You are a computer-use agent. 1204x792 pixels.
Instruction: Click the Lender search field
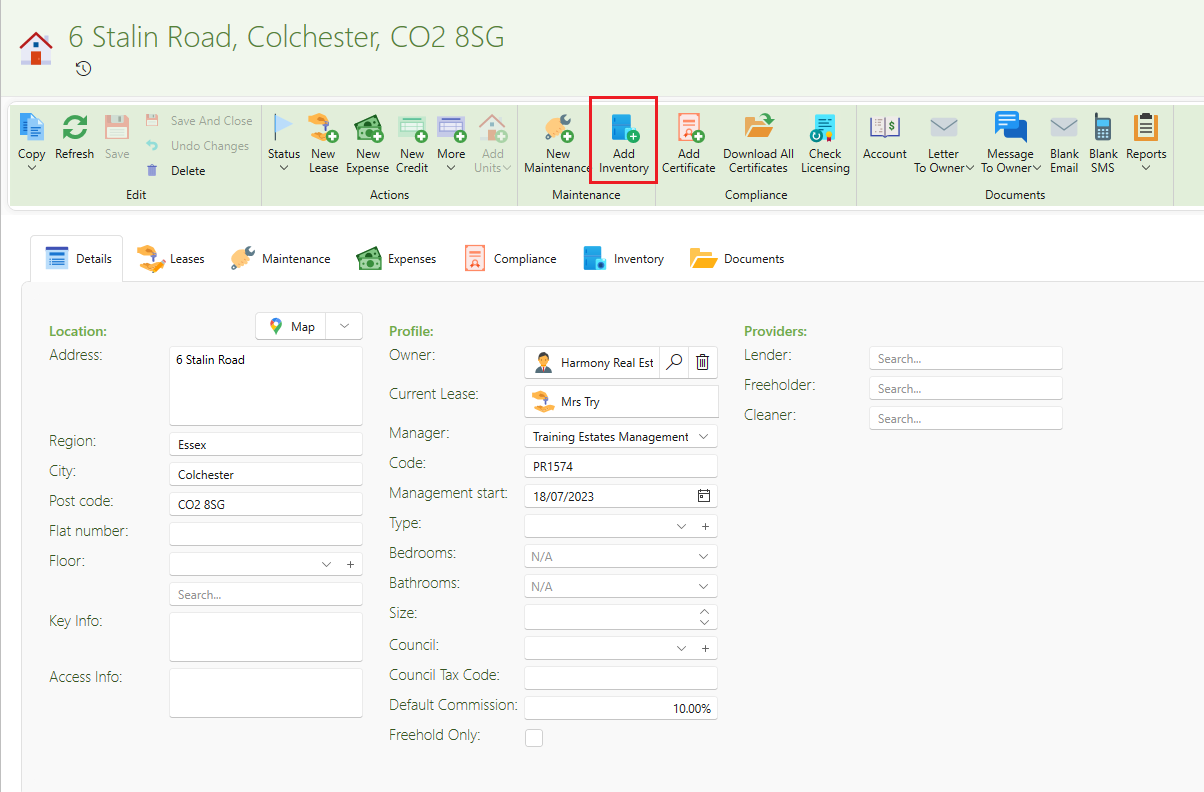[x=966, y=358]
